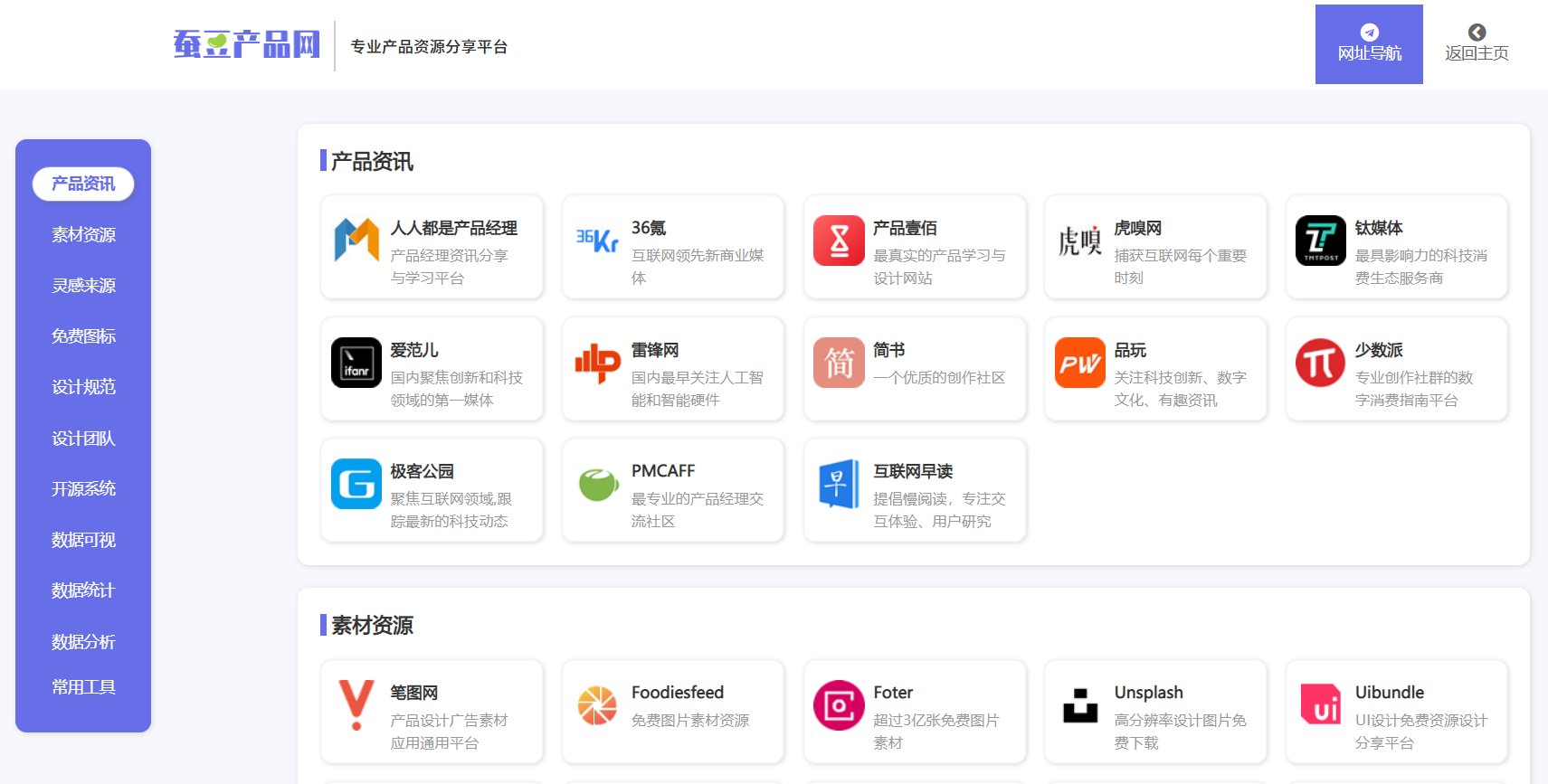The height and width of the screenshot is (784, 1548).
Task: Click the paper plane icon above 网址导航
Action: click(1370, 32)
